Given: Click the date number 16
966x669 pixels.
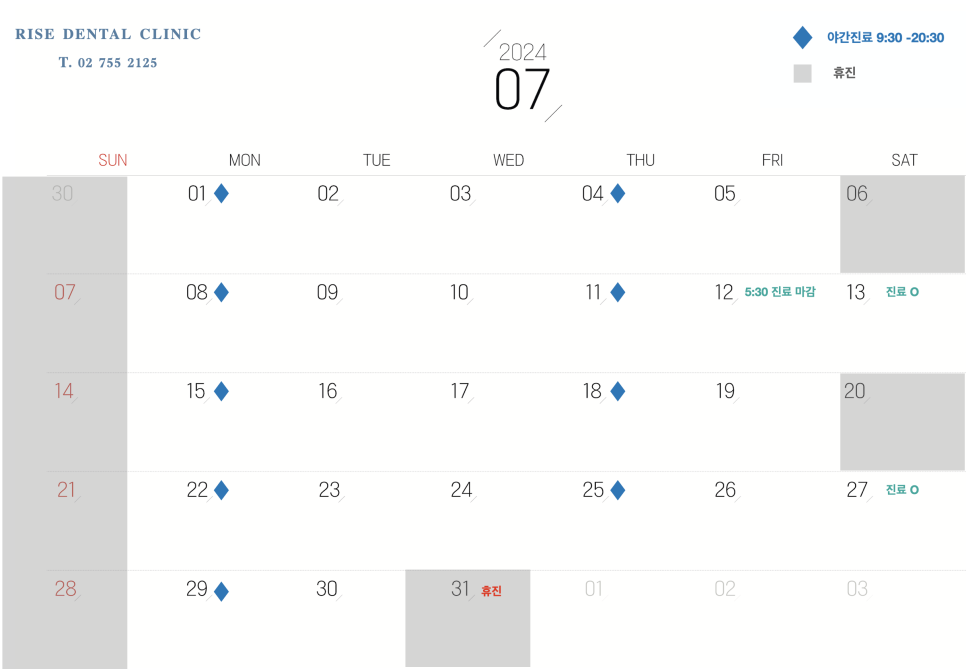Looking at the screenshot, I should [328, 391].
